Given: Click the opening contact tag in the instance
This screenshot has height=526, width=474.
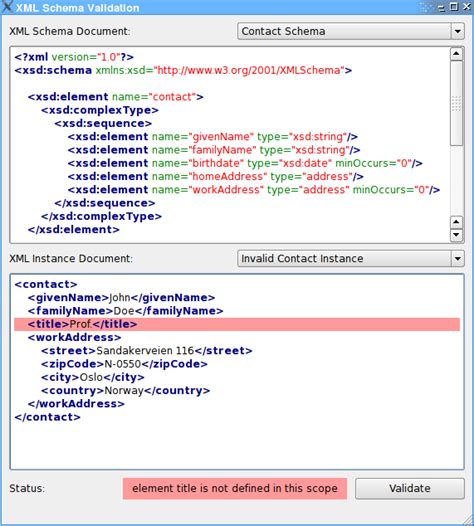Looking at the screenshot, I should pos(46,284).
